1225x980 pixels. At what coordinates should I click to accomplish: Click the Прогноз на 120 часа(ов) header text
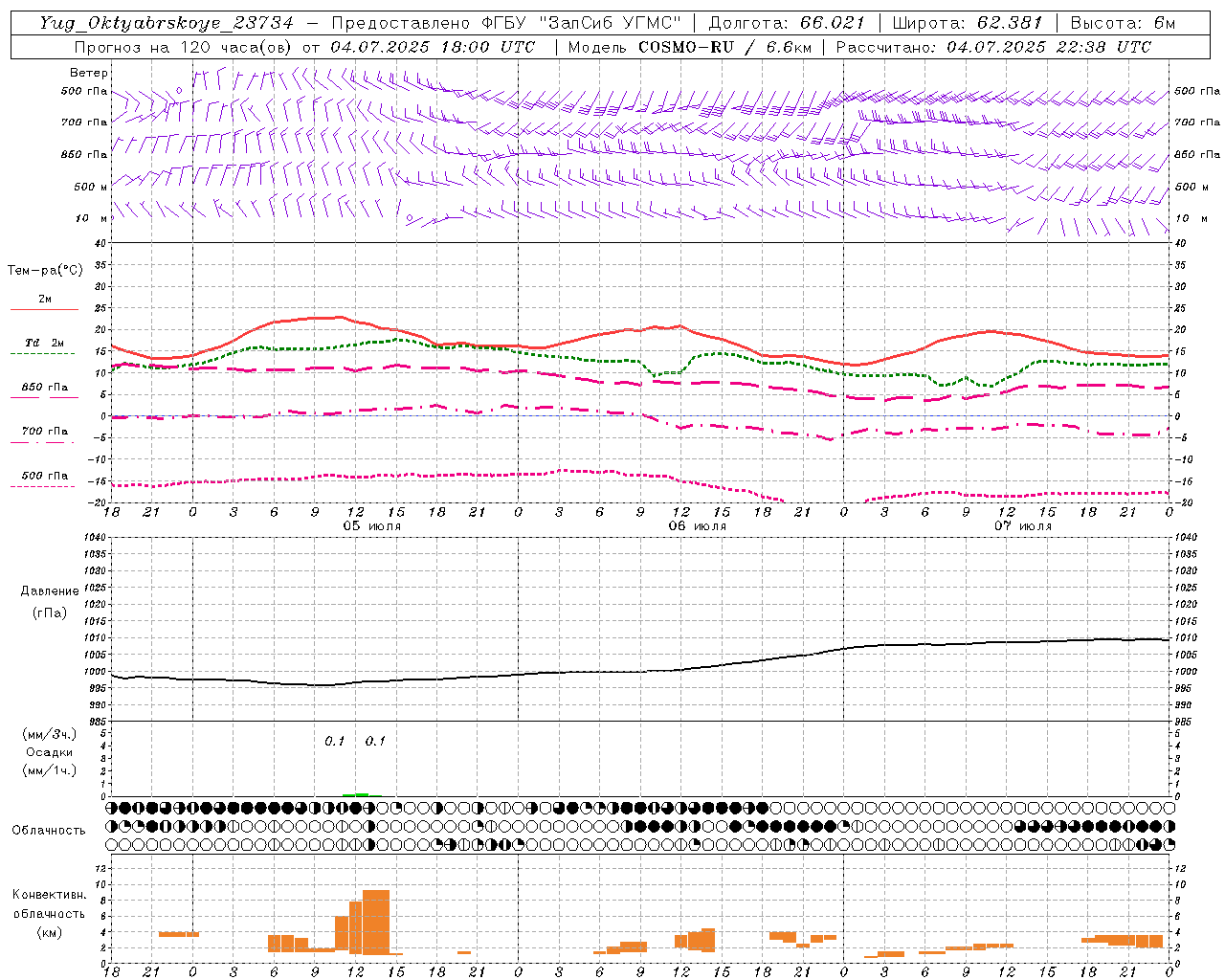pos(184,47)
